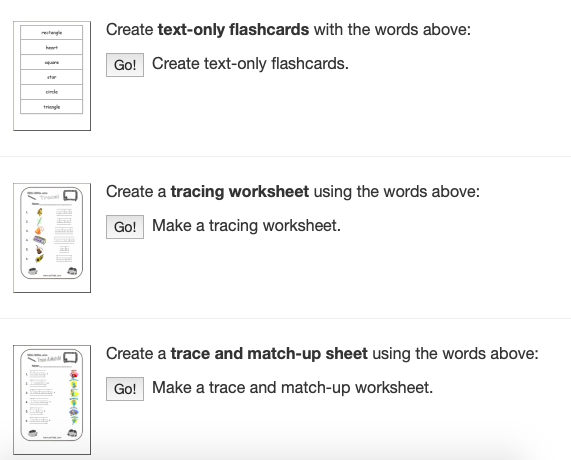Click the bold 'tracing worksheet' heading text
Viewport: 571px width, 460px height.
click(x=240, y=192)
